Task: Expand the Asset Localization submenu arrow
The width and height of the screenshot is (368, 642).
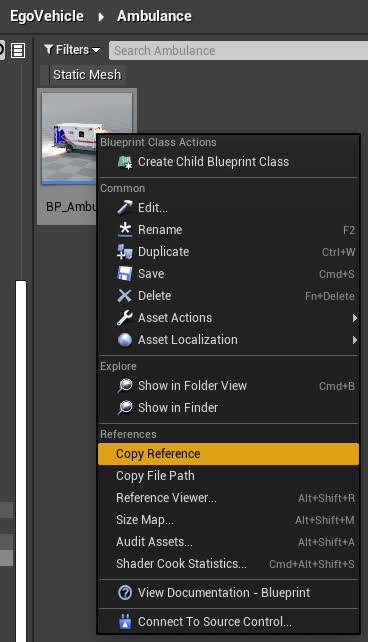Action: (355, 340)
